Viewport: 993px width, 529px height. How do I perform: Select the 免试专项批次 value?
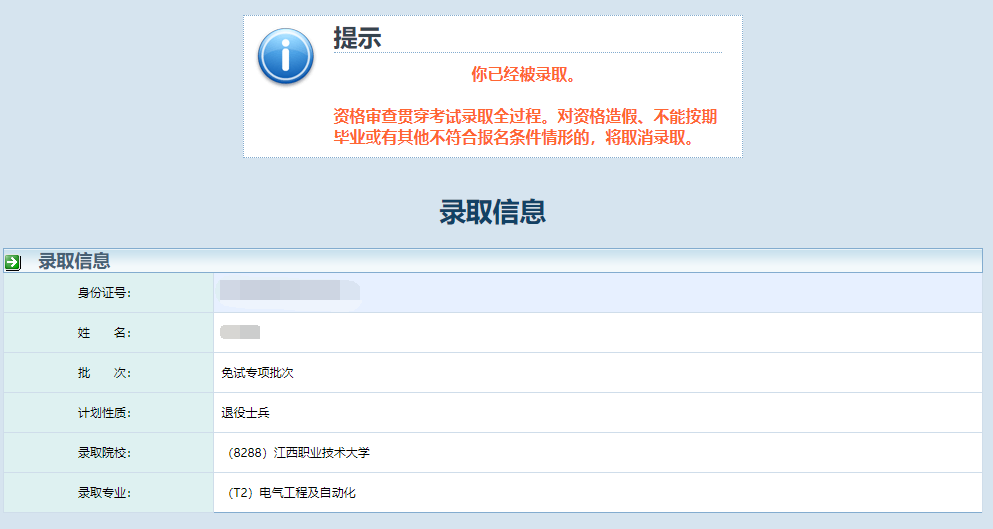(x=257, y=373)
